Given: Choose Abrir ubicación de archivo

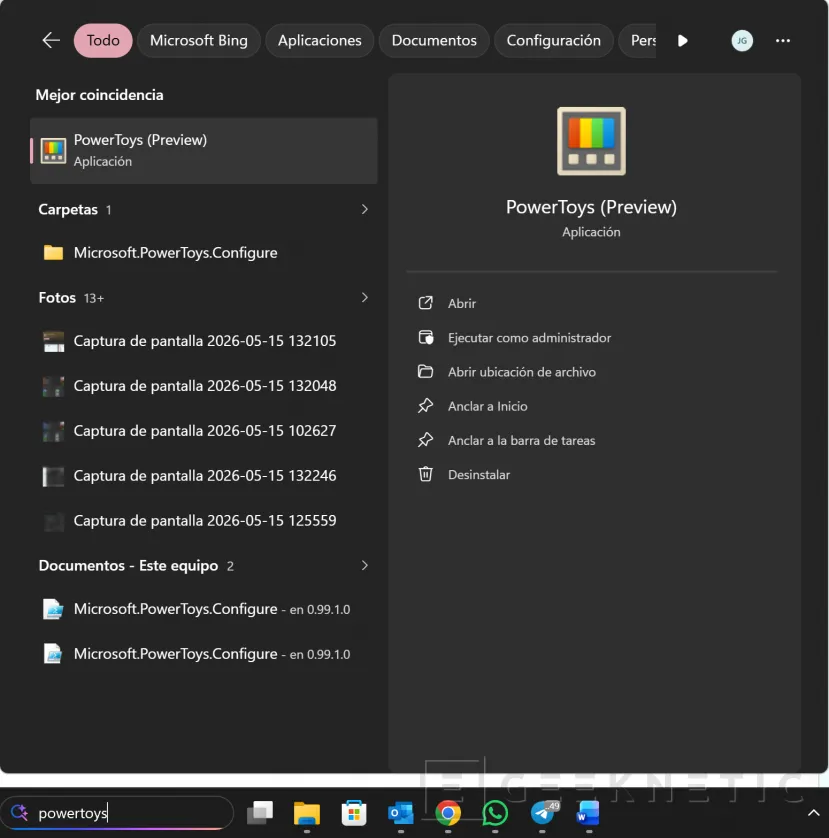Looking at the screenshot, I should pyautogui.click(x=506, y=372).
